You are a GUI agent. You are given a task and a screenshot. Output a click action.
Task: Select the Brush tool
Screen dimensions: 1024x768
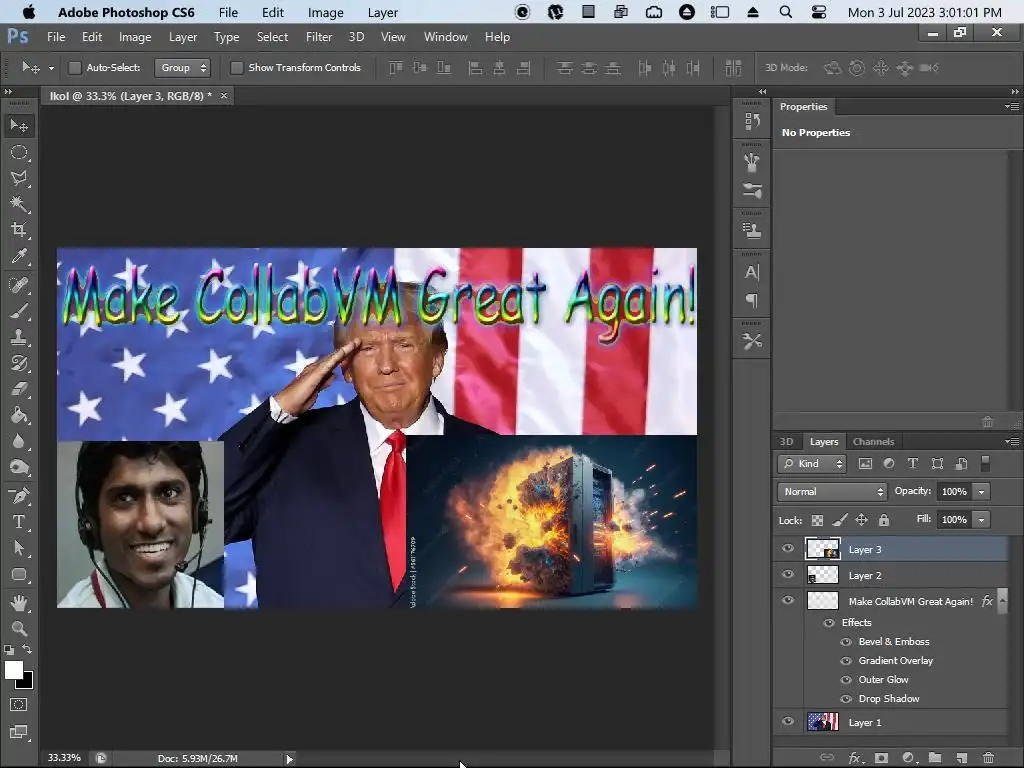point(19,311)
